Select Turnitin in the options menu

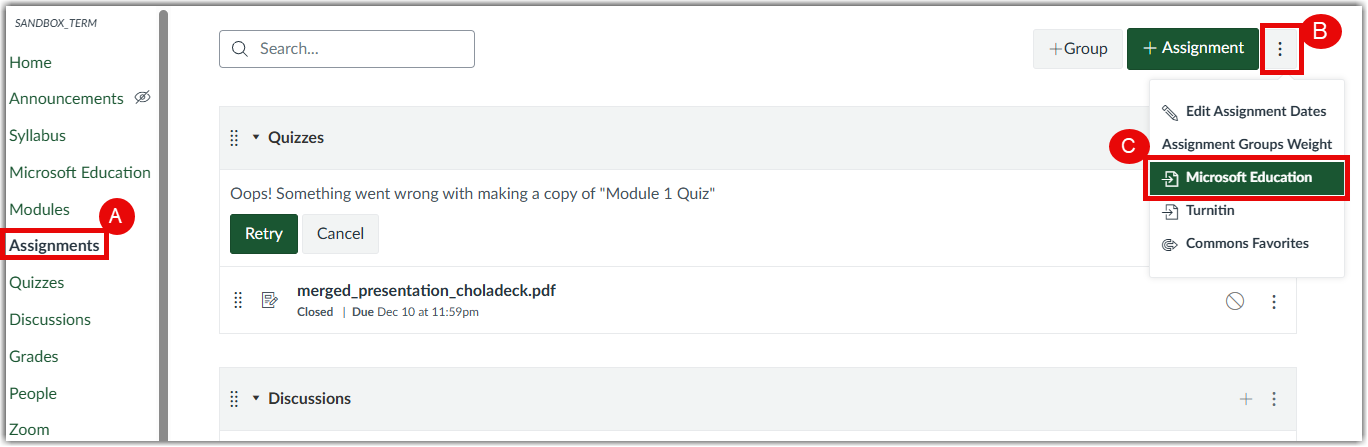[1210, 211]
